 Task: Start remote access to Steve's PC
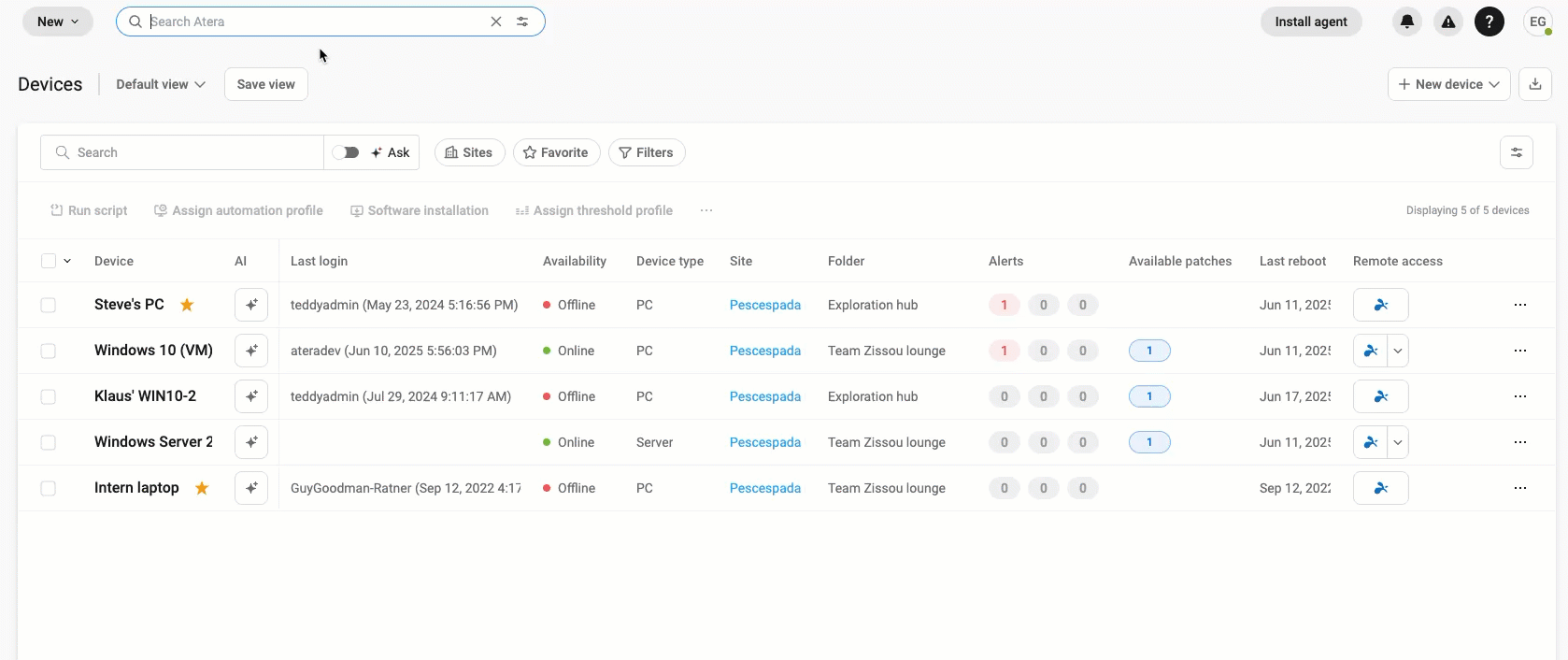click(x=1381, y=305)
